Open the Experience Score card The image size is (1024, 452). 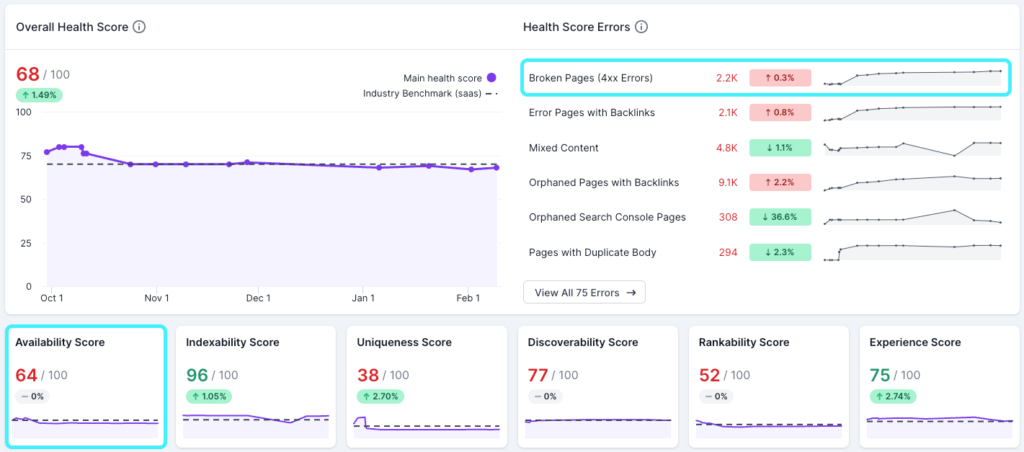938,385
